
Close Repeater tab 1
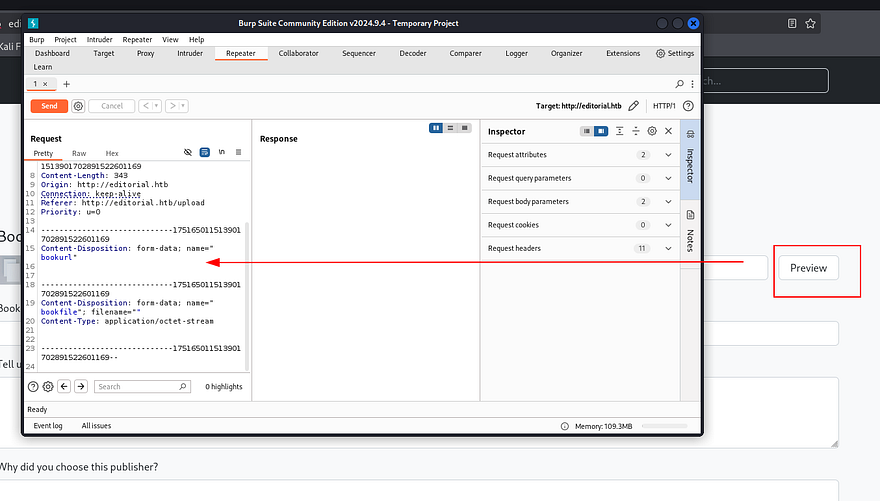pyautogui.click(x=45, y=84)
